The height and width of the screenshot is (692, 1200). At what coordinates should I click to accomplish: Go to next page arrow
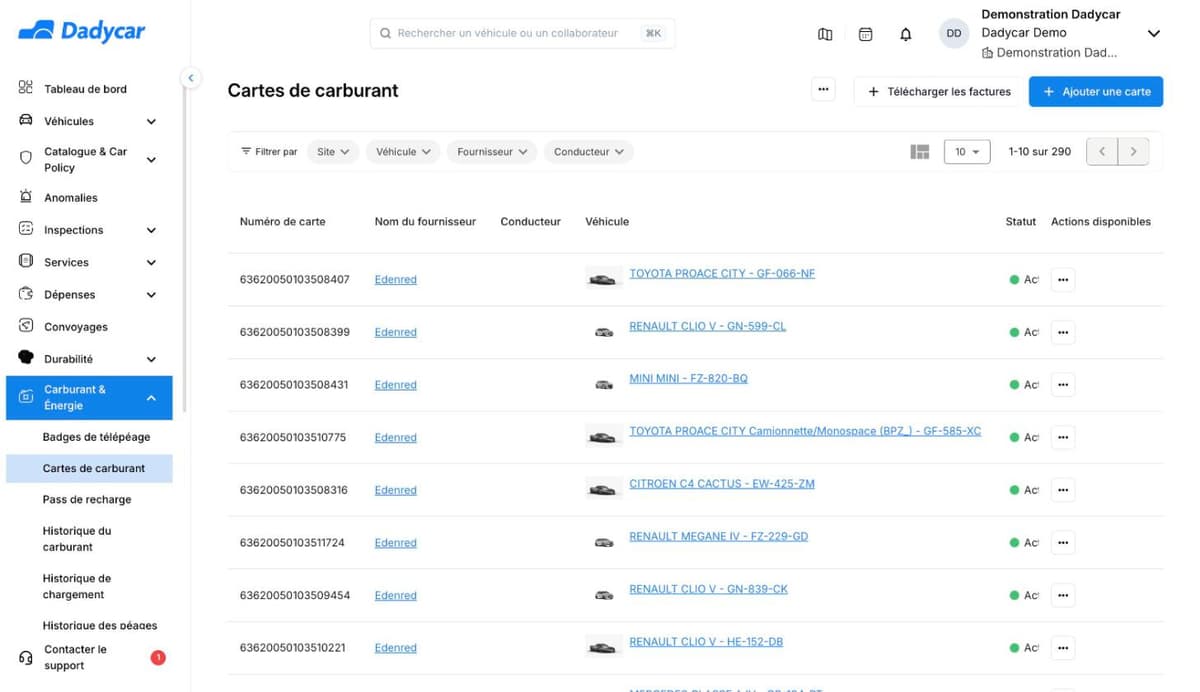(1133, 152)
